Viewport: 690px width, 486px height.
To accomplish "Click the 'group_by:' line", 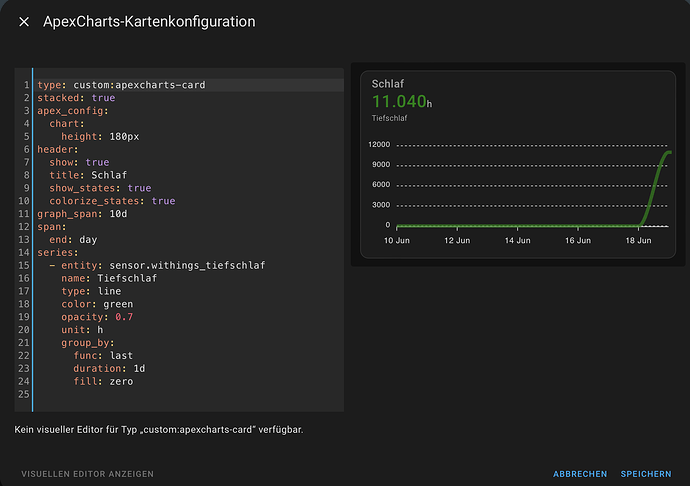I will click(88, 342).
